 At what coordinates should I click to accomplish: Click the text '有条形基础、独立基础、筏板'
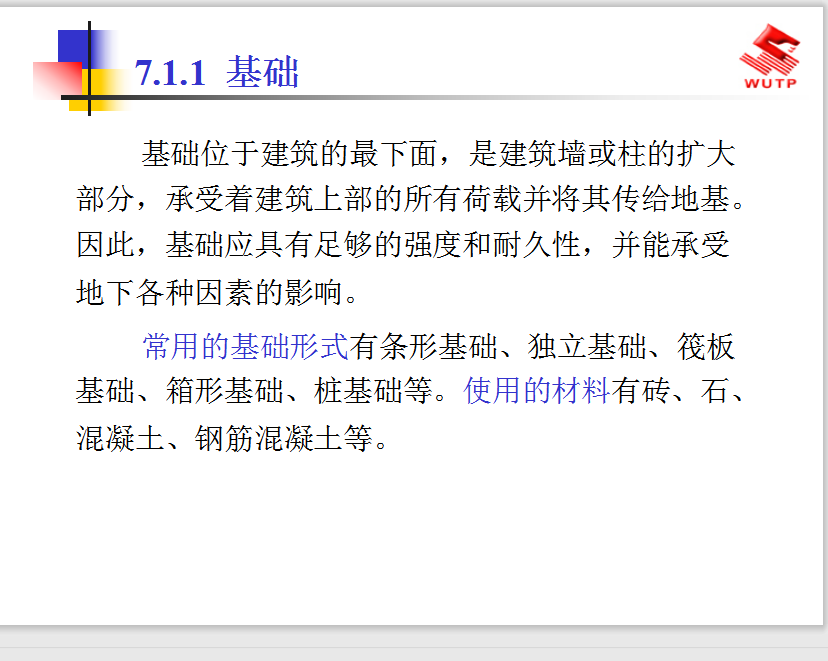pos(542,347)
